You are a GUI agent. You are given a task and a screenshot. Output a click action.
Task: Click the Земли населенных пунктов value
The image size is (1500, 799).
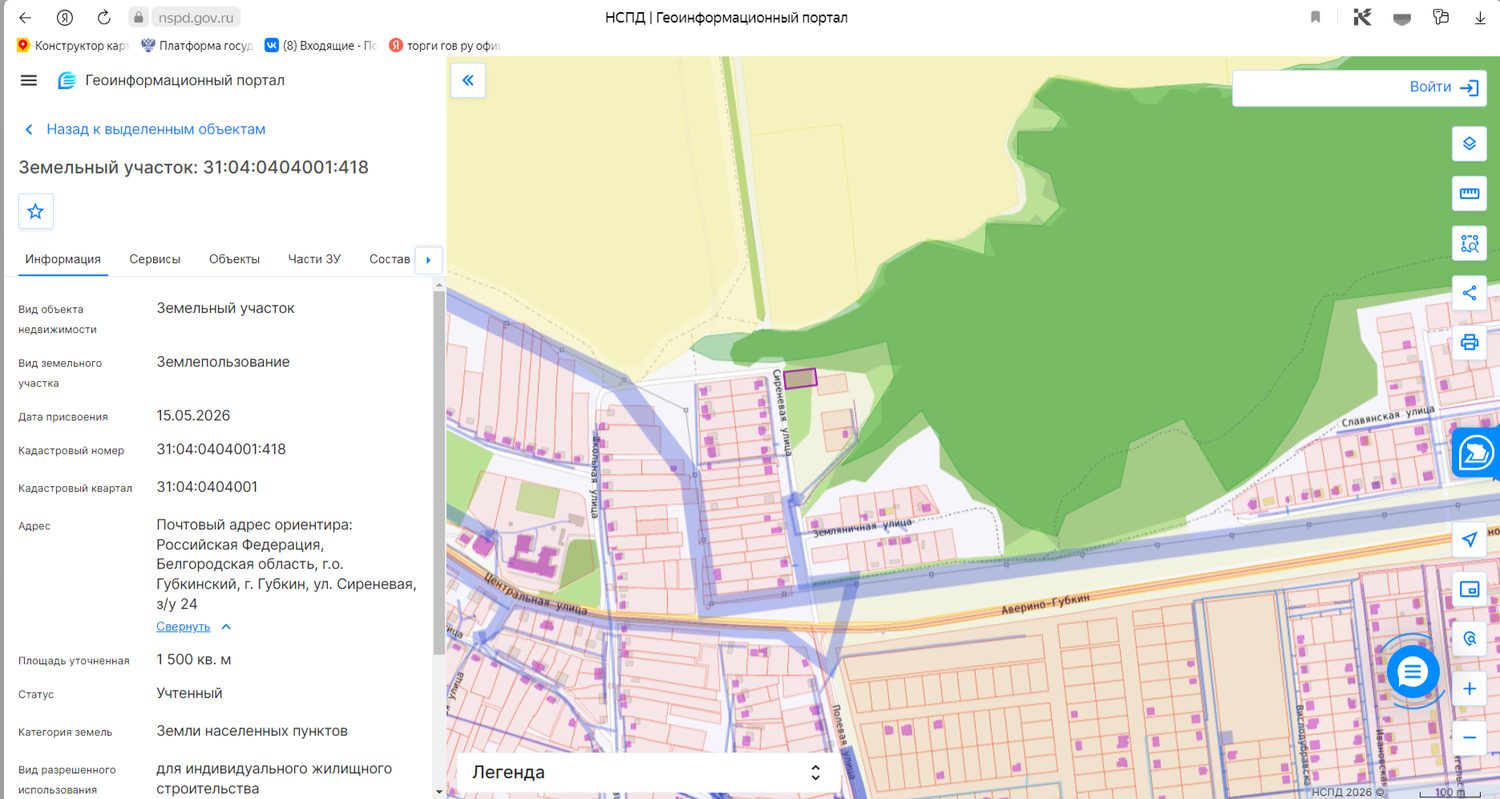click(x=252, y=731)
